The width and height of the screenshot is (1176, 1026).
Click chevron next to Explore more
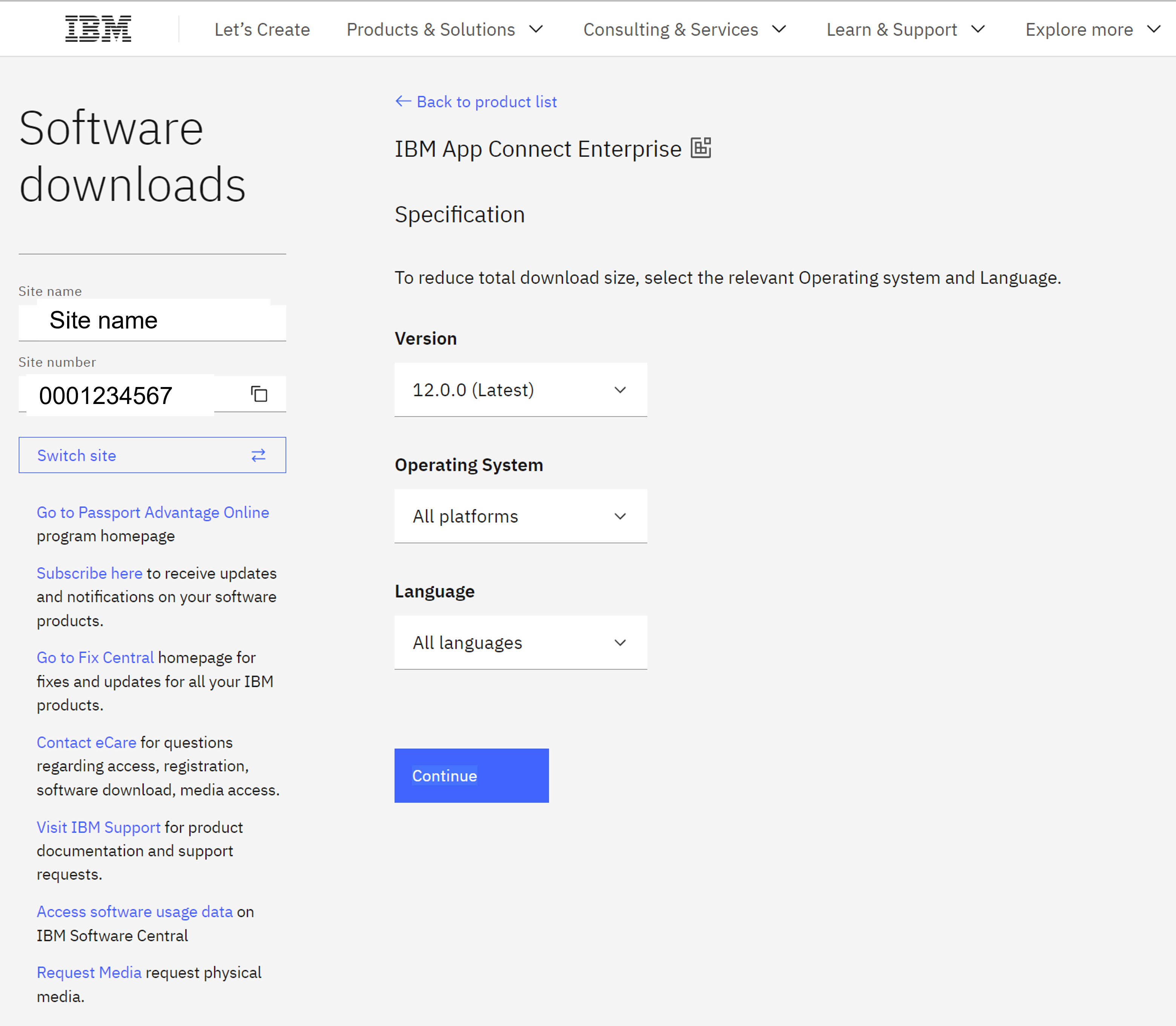(1154, 29)
